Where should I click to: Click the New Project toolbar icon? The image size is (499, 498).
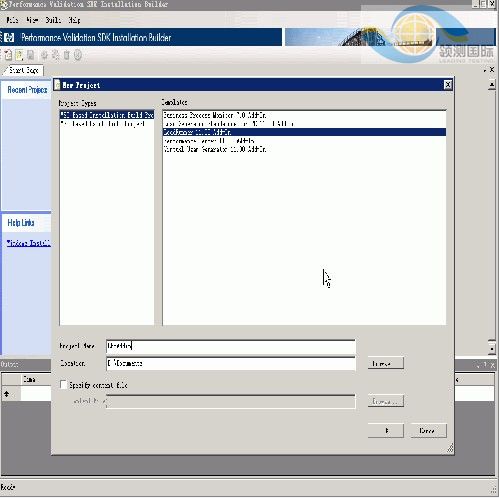(x=8, y=55)
